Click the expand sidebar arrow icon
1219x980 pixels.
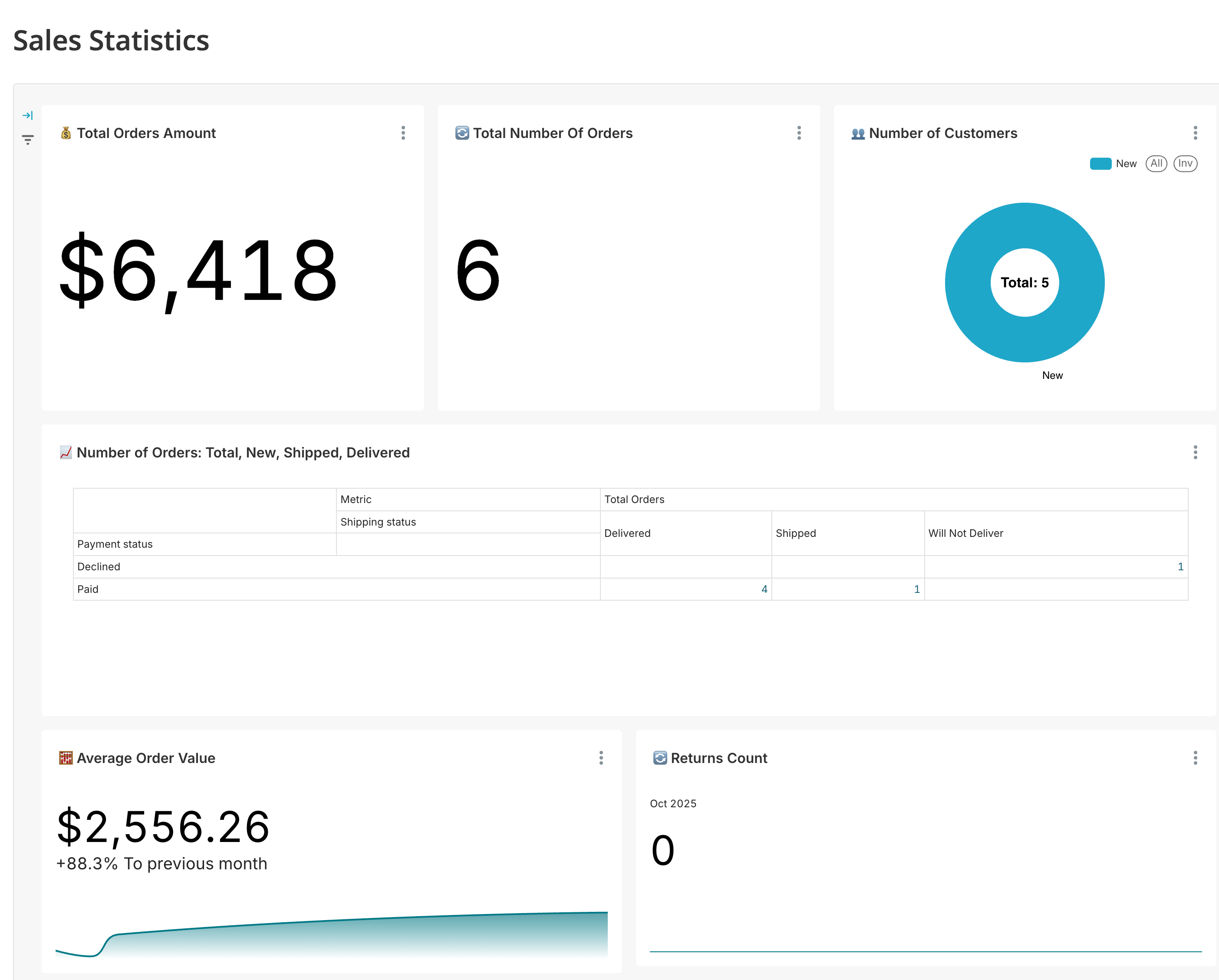28,115
